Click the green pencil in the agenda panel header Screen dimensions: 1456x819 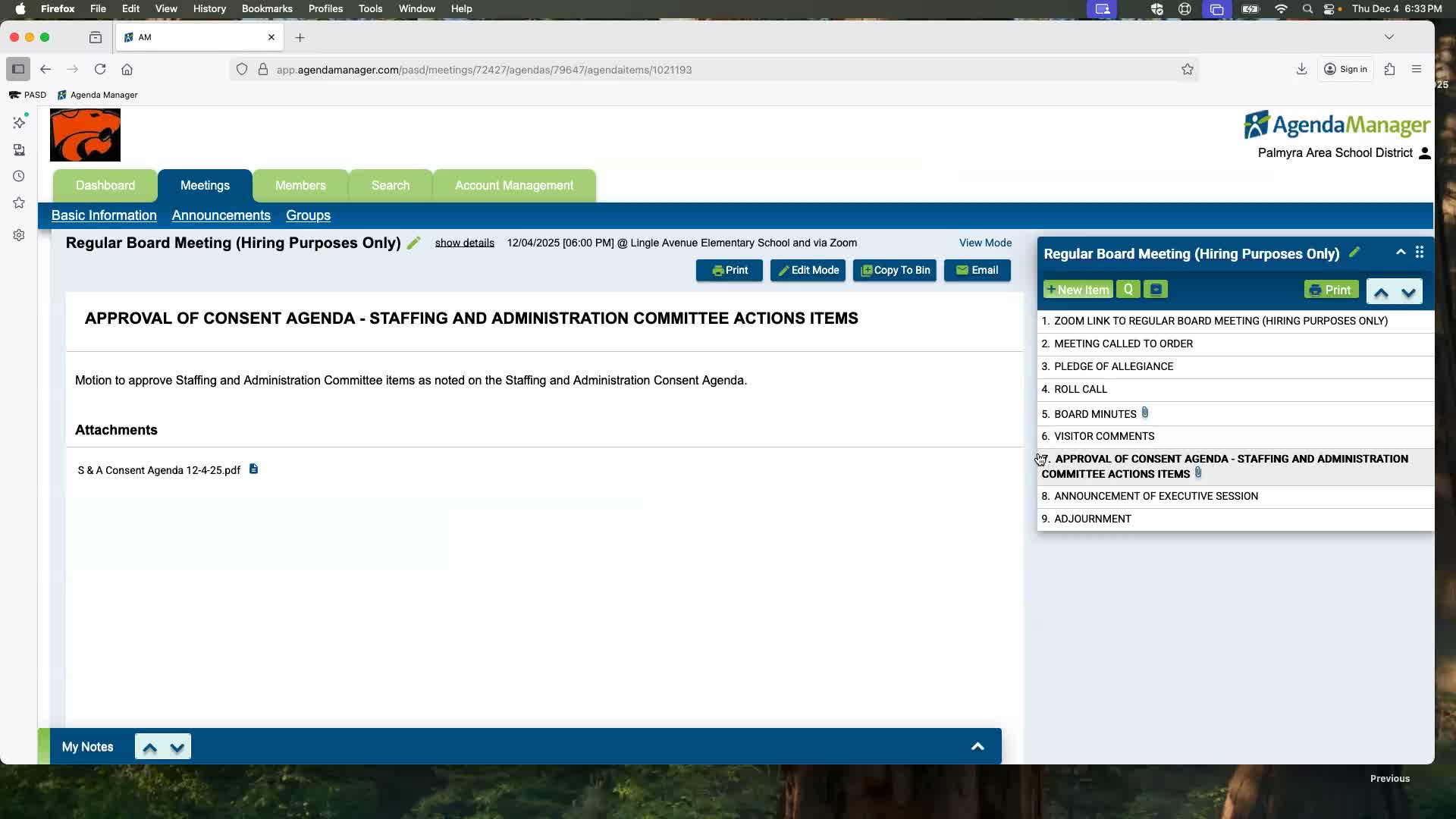pyautogui.click(x=1354, y=253)
